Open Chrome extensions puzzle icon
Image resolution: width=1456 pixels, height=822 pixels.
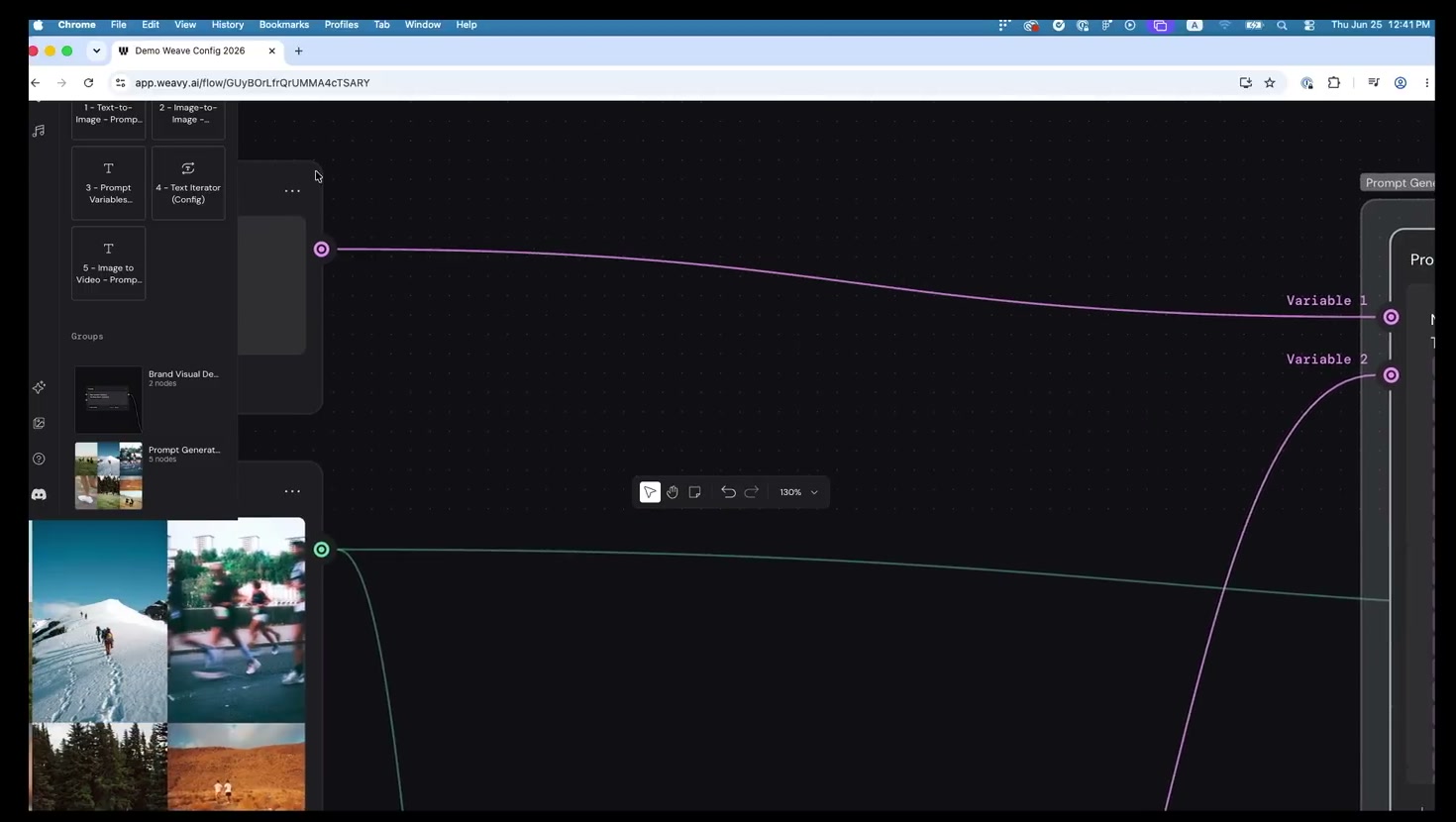tap(1334, 83)
